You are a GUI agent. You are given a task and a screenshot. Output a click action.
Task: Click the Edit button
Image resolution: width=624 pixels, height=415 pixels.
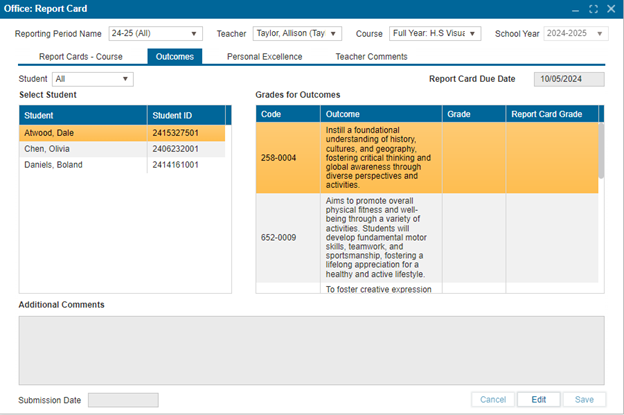538,399
